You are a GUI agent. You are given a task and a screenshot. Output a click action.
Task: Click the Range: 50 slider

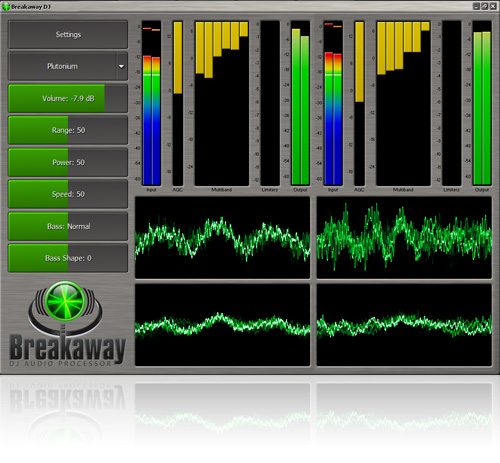pos(68,130)
